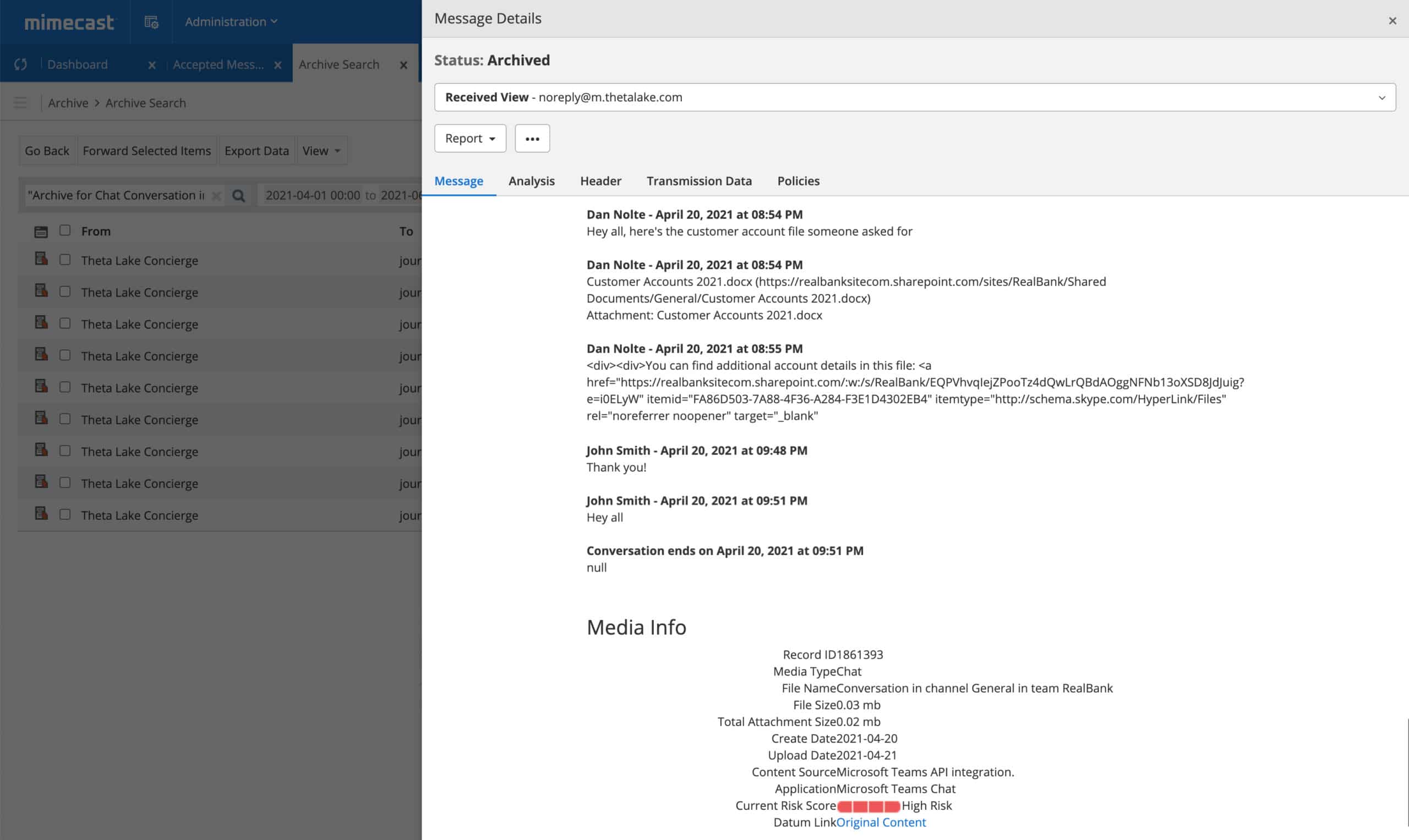This screenshot has width=1409, height=840.
Task: Click the message icon on ninth Theta Lake row
Action: tap(41, 513)
